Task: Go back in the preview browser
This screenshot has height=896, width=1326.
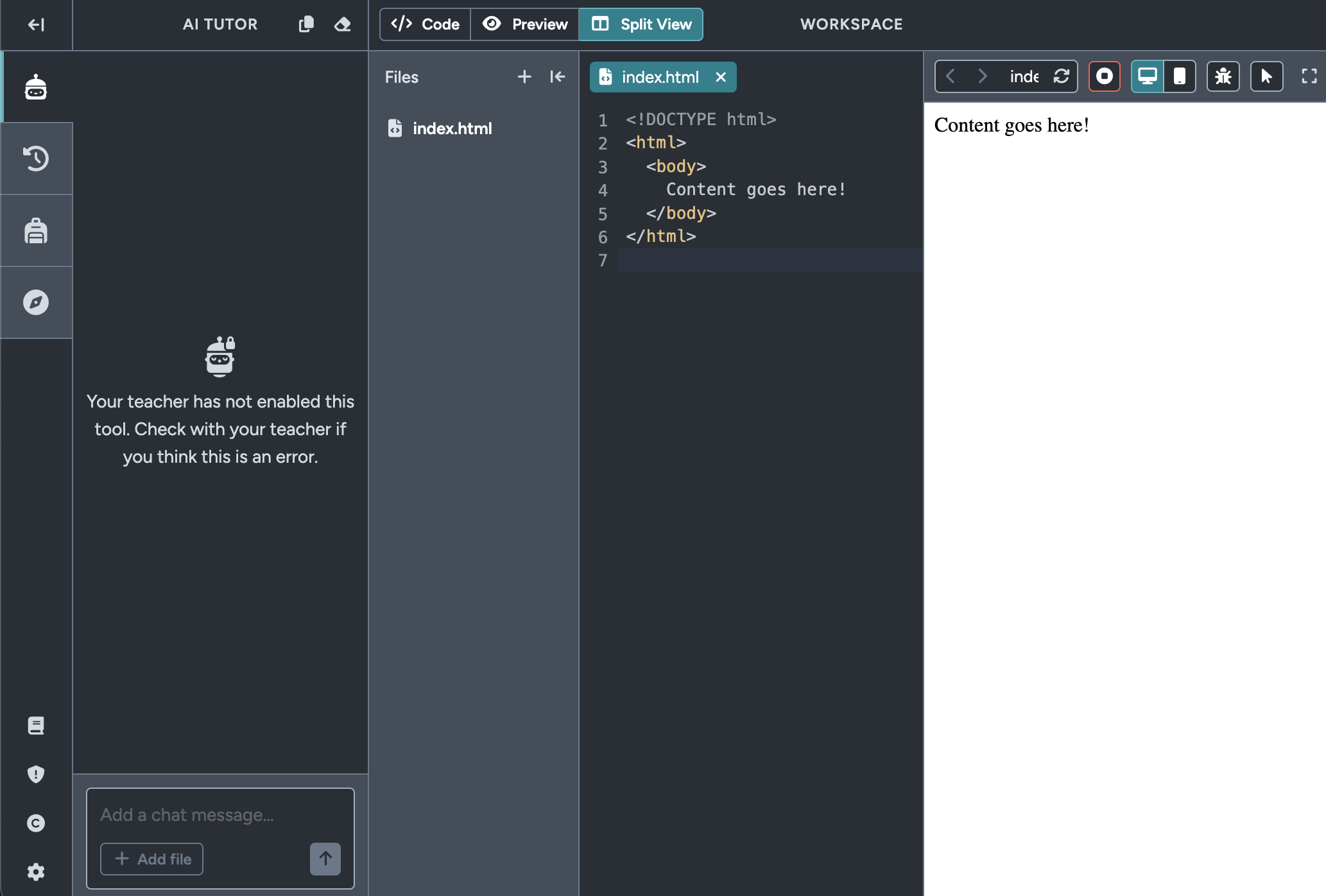Action: point(951,76)
